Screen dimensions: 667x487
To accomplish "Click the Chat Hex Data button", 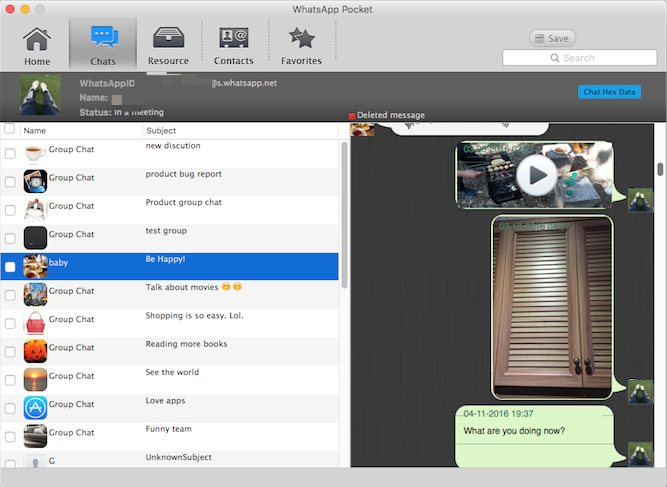I will tap(609, 92).
